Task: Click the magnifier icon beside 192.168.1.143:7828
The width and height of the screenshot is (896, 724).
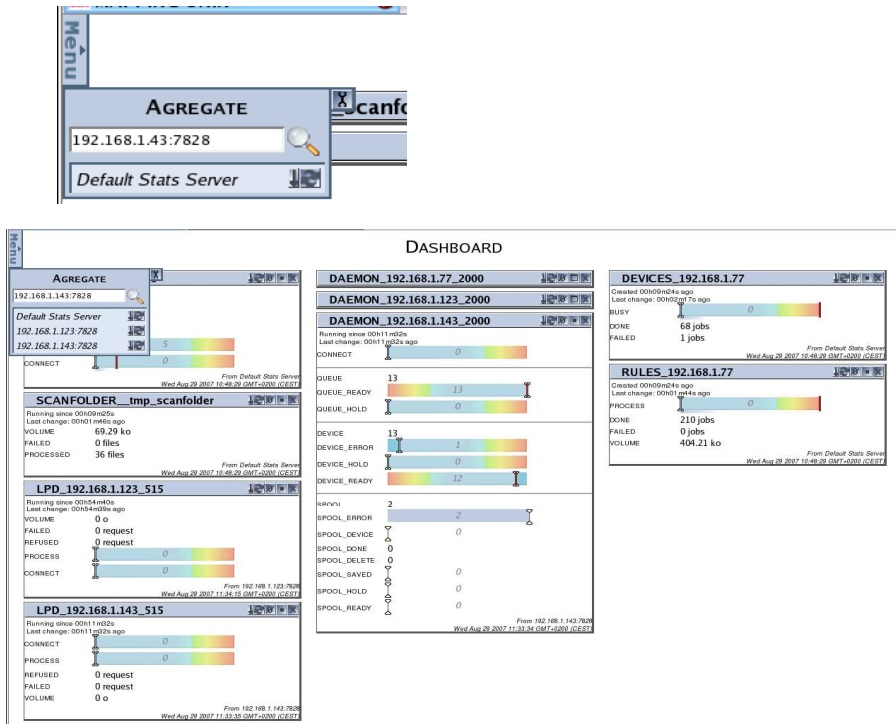Action: [x=135, y=296]
